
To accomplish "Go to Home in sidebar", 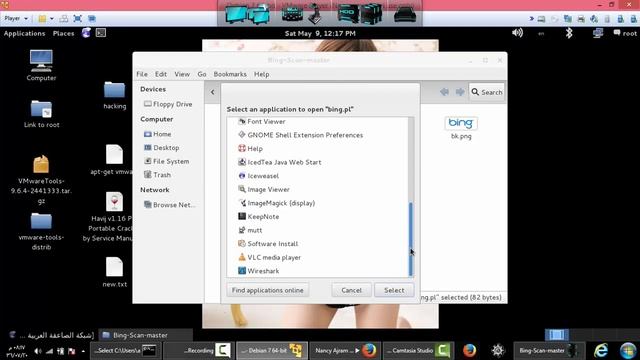I will (x=158, y=134).
